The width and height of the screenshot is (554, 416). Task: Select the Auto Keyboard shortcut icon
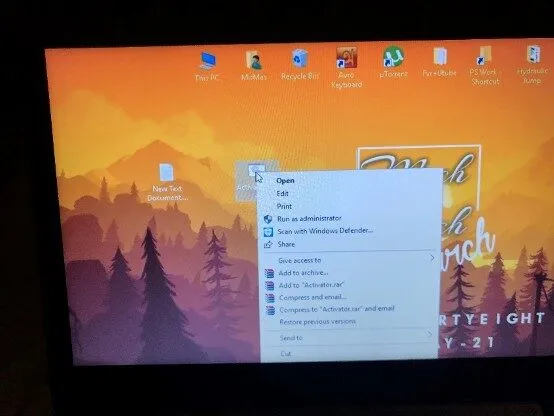[x=347, y=68]
